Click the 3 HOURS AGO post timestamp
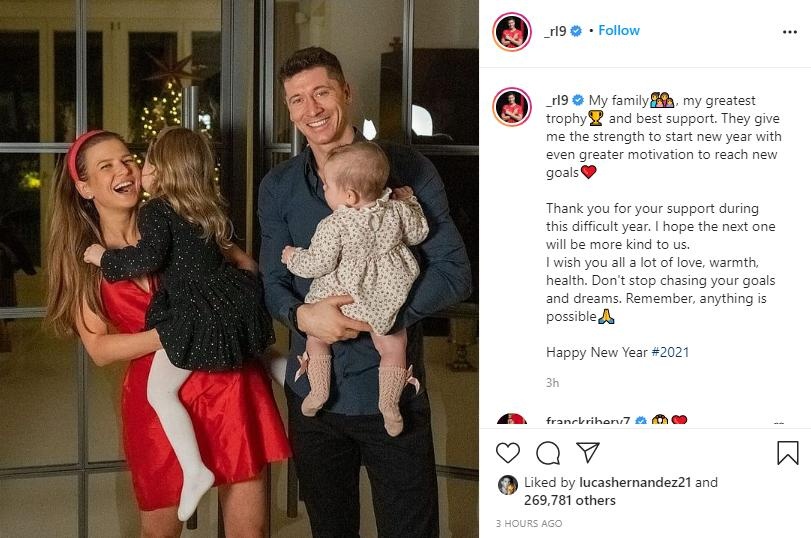 click(529, 524)
